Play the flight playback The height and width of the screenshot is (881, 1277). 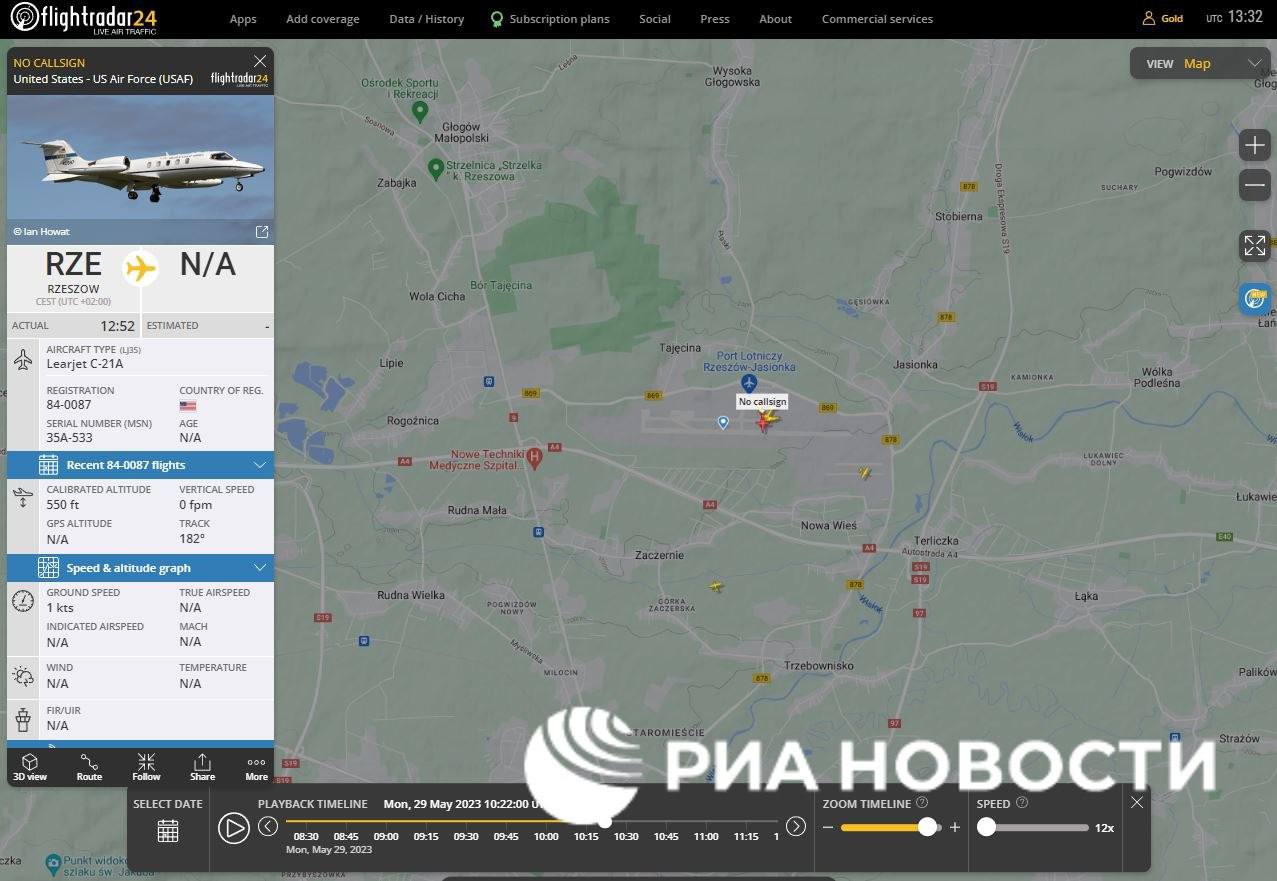[233, 828]
